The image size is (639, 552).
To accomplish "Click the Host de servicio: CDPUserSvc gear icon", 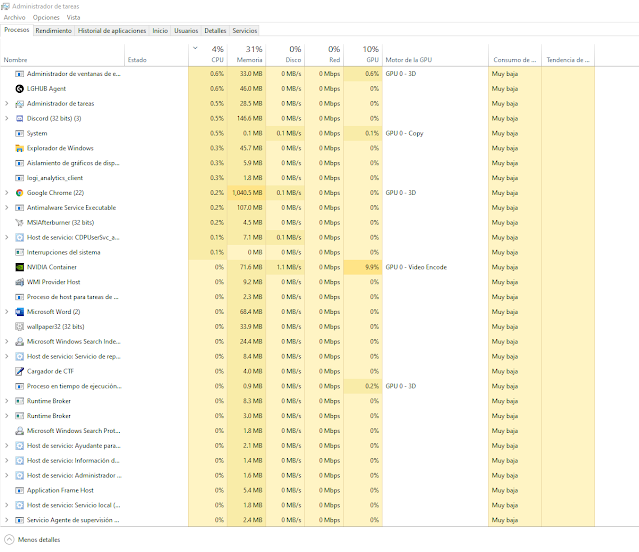I will pyautogui.click(x=19, y=238).
